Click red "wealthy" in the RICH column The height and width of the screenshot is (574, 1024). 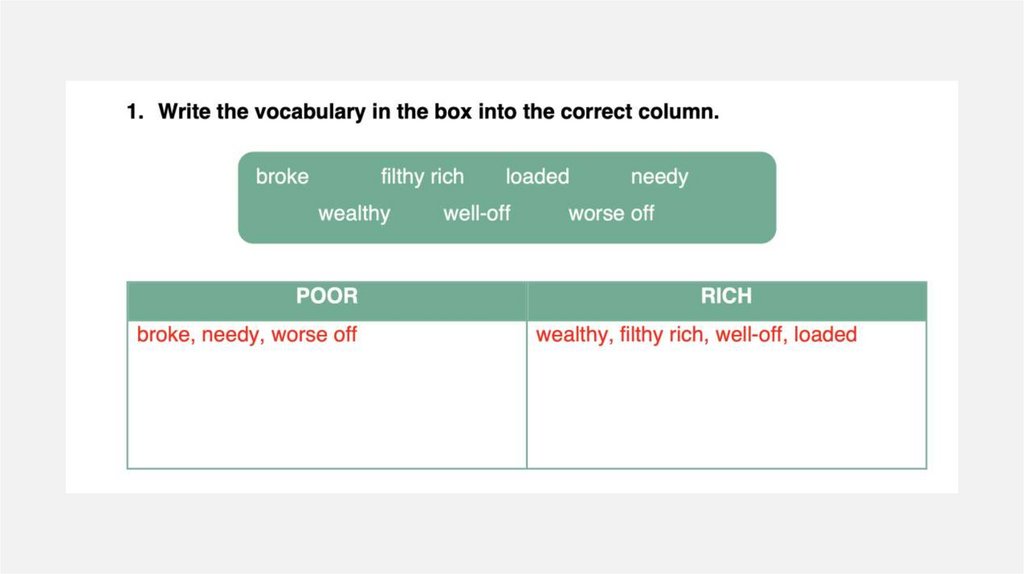(x=571, y=335)
